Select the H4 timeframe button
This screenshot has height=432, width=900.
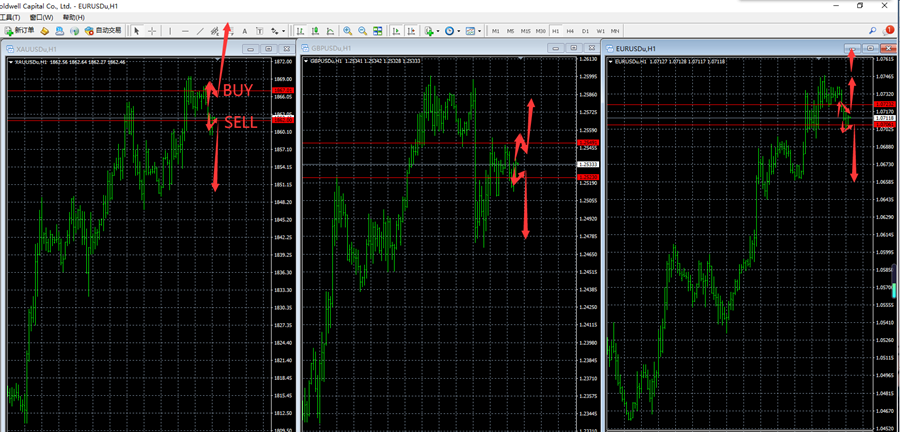[570, 31]
